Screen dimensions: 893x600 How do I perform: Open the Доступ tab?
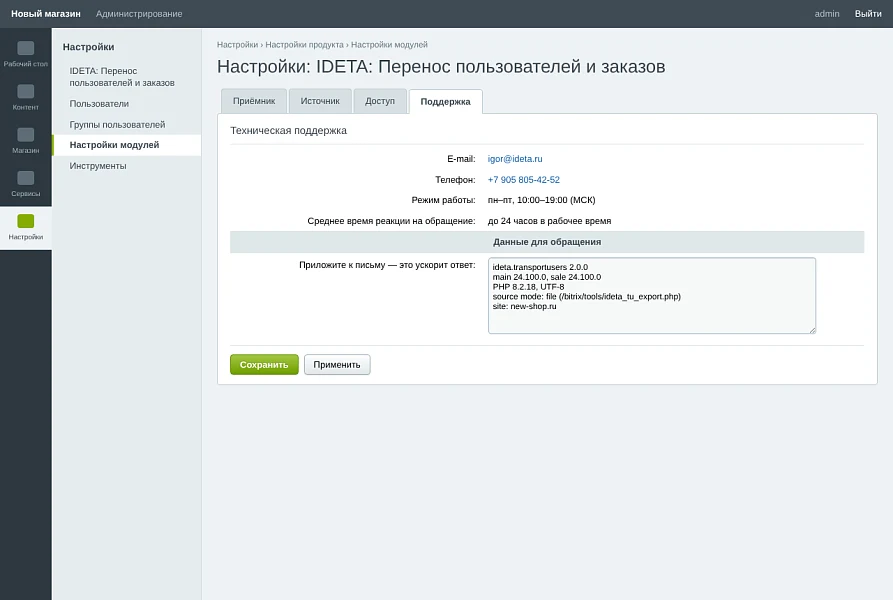380,101
